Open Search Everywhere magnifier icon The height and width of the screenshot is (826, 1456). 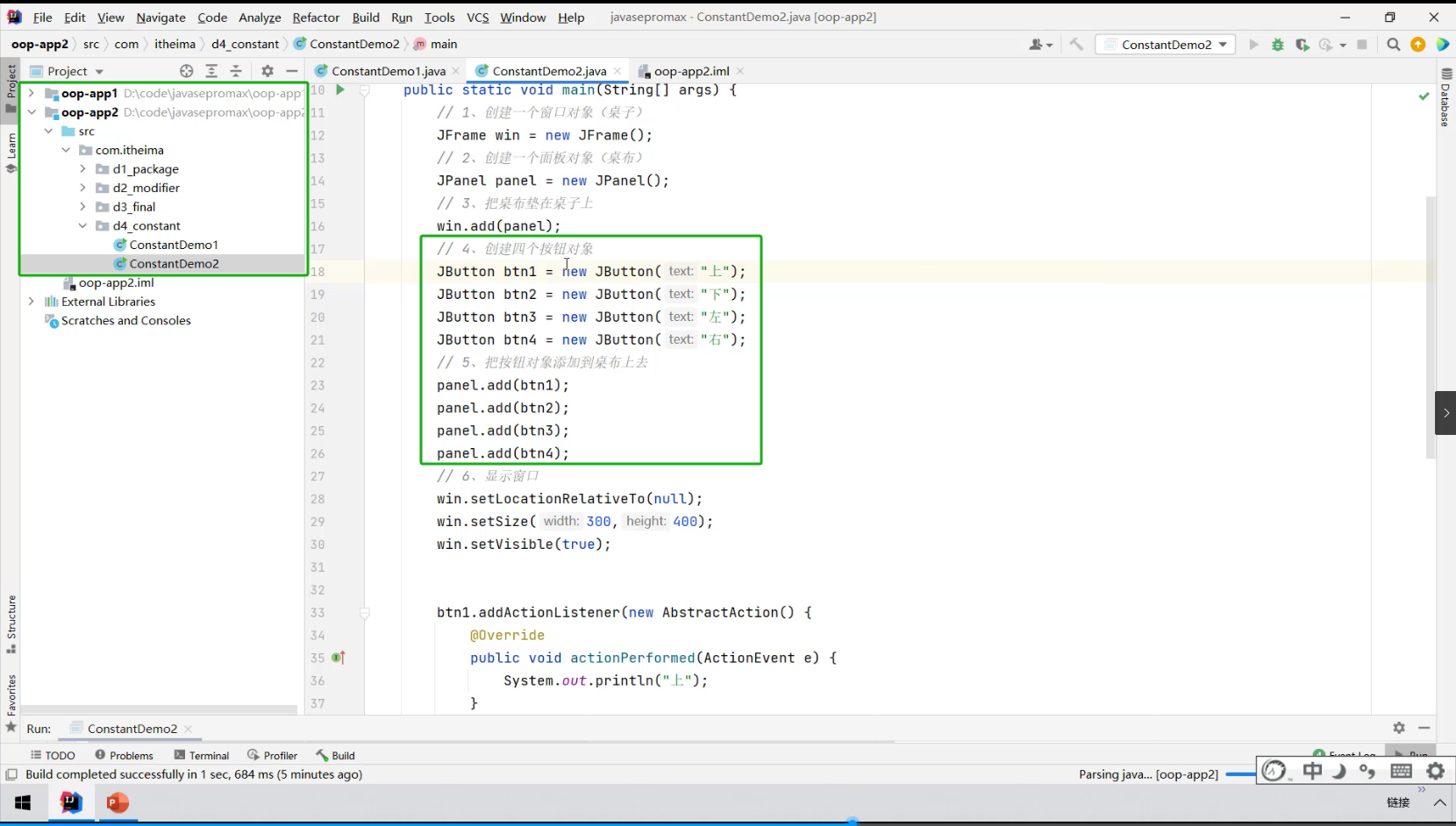[x=1394, y=45]
